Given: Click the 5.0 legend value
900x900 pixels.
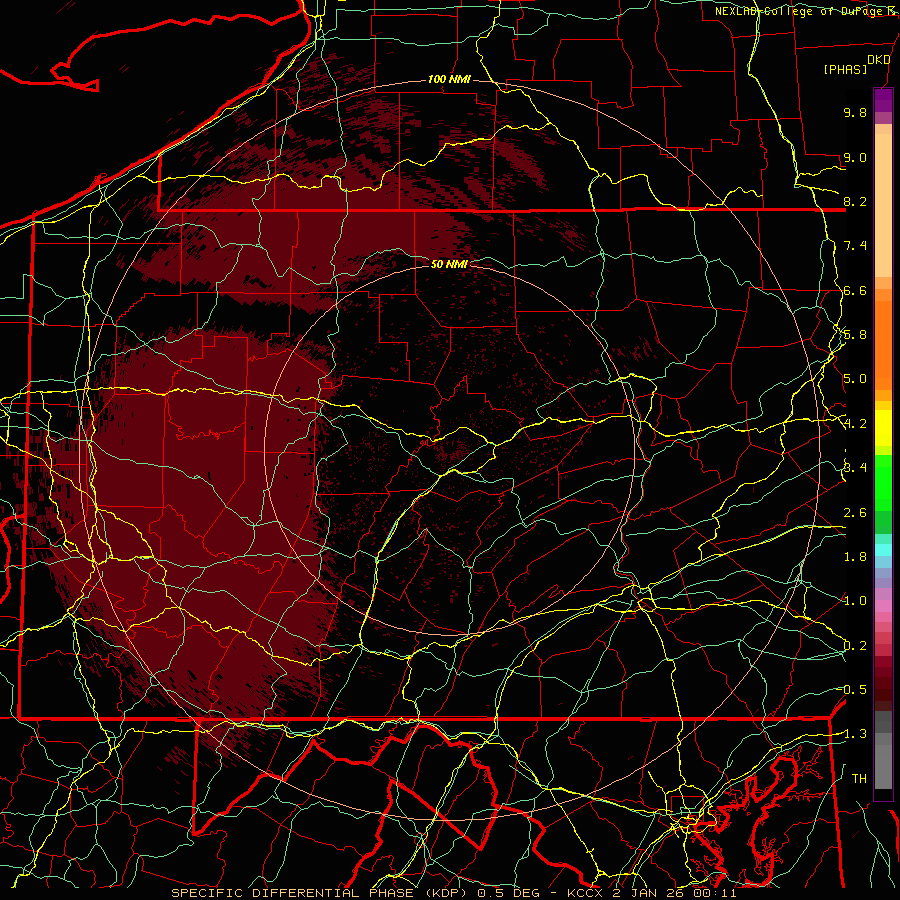Looking at the screenshot, I should click(x=855, y=379).
